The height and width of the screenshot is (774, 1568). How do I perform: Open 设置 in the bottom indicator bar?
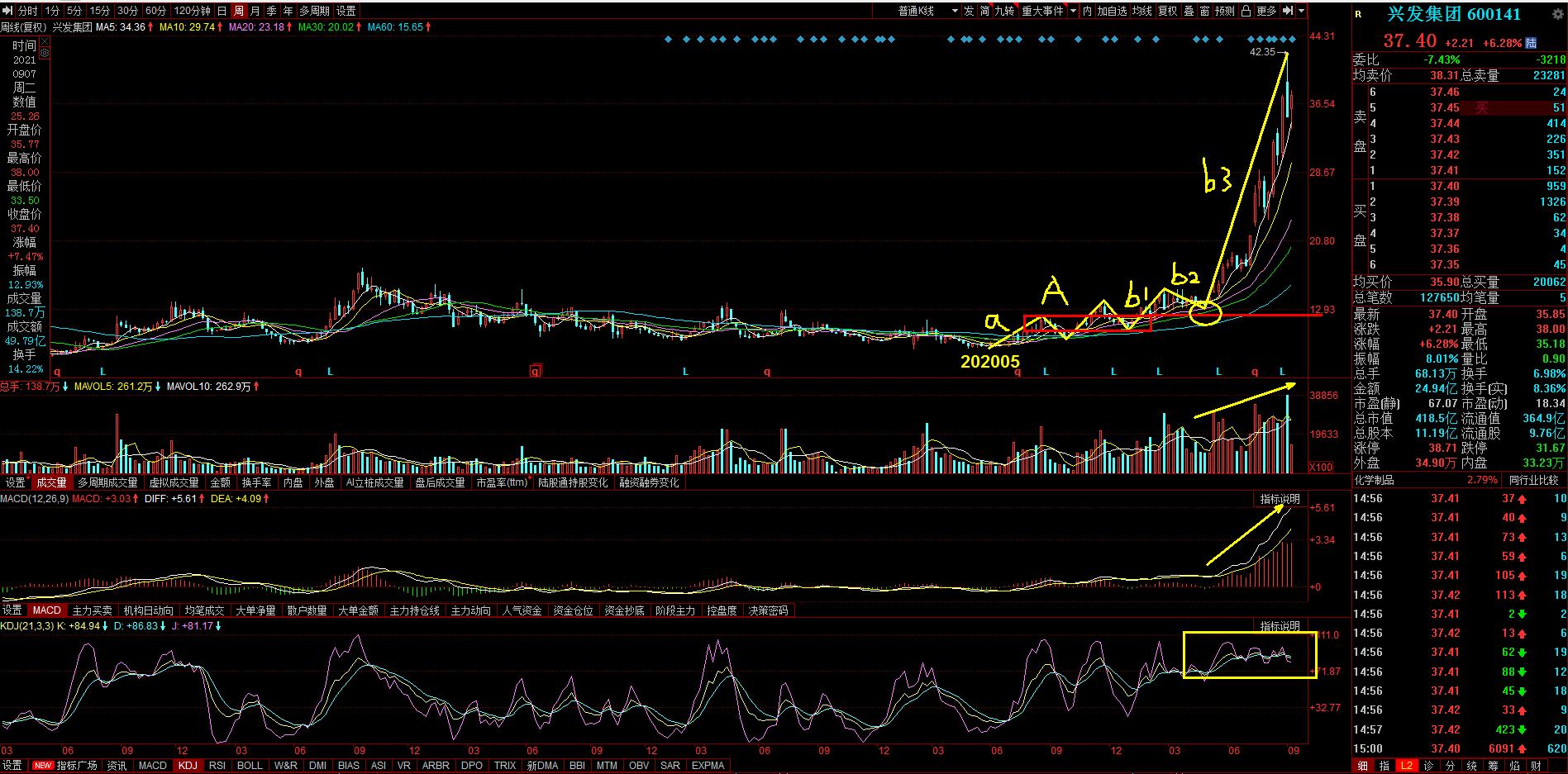click(x=12, y=766)
